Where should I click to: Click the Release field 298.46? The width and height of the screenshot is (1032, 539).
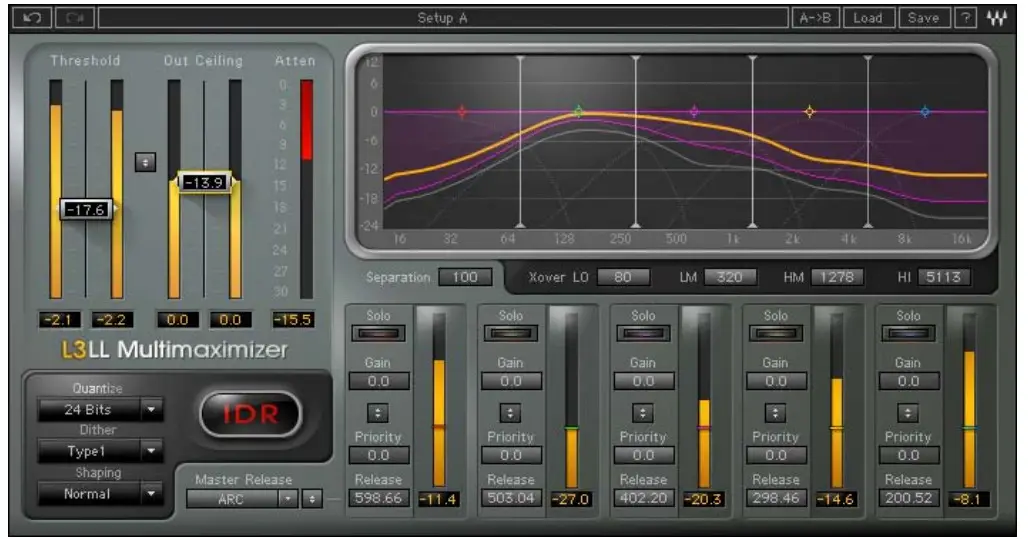776,498
